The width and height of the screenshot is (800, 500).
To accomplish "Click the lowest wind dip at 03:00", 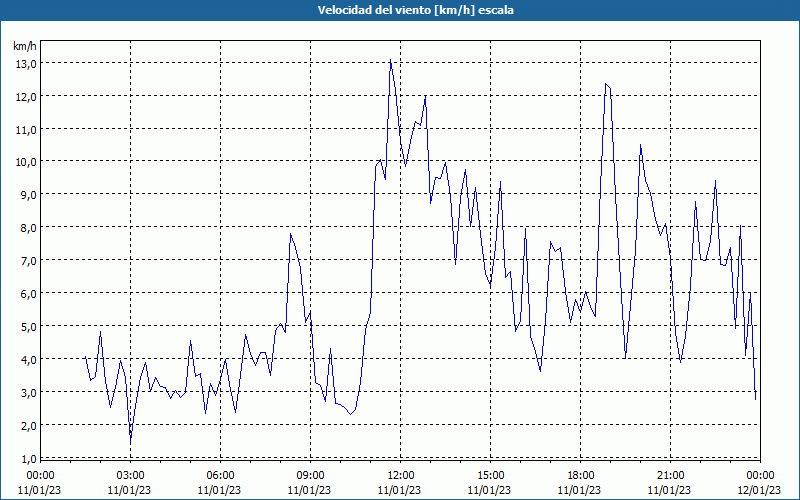I will [131, 442].
